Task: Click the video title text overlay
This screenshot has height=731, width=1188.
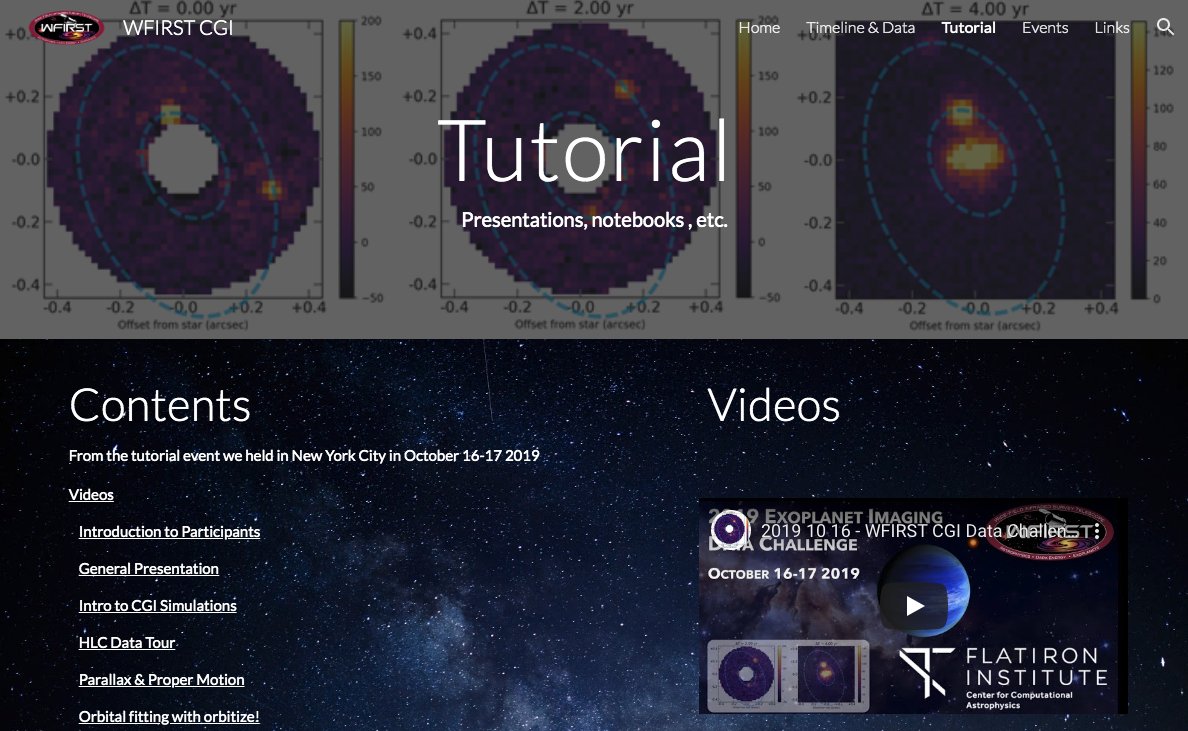Action: (918, 531)
